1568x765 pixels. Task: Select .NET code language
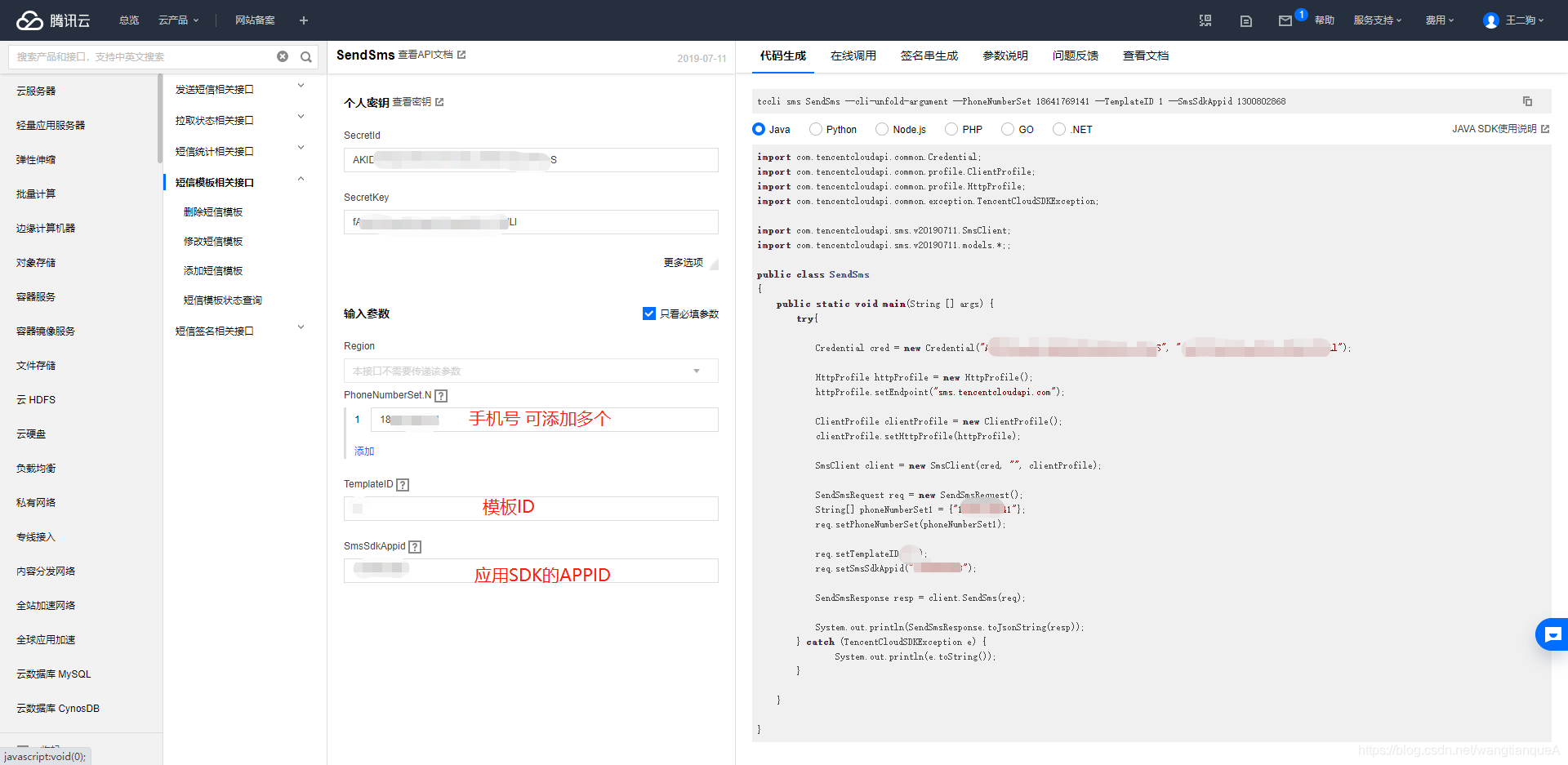pyautogui.click(x=1059, y=129)
